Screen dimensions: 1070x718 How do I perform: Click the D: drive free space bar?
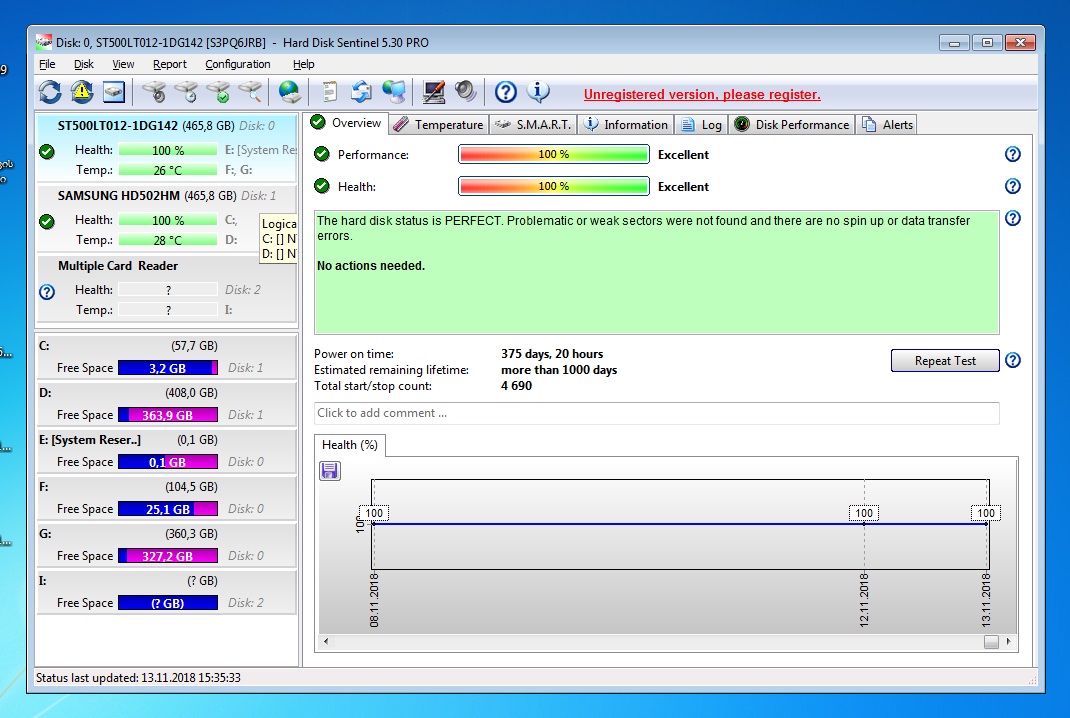click(167, 415)
